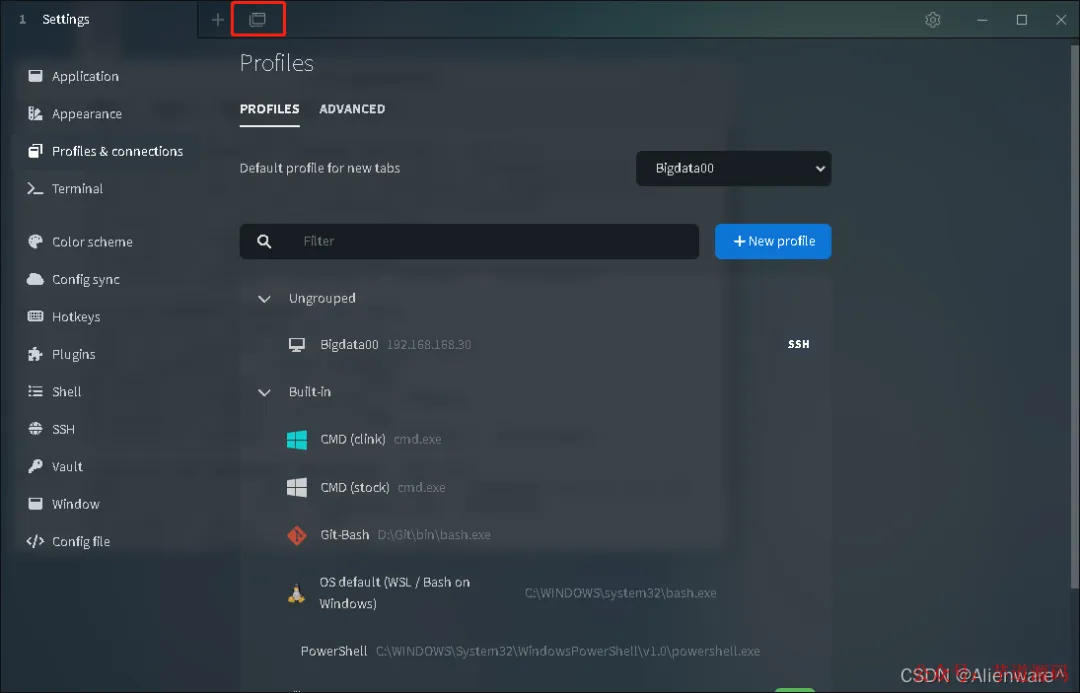Select Profiles & connections in sidebar
Screen dimensions: 1080x693
coord(105,151)
